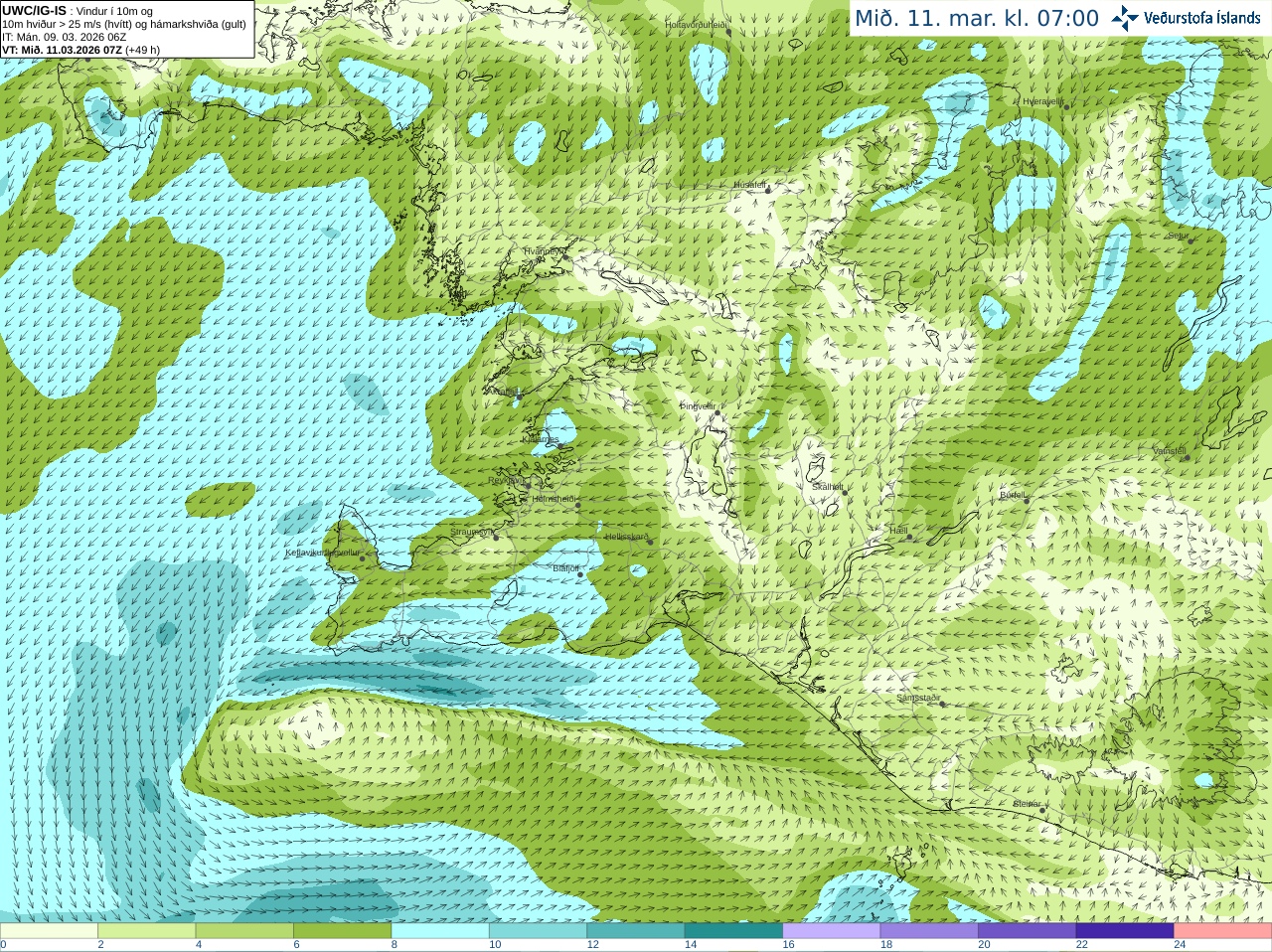
Task: Click the Straumsvík station label
Action: (471, 532)
